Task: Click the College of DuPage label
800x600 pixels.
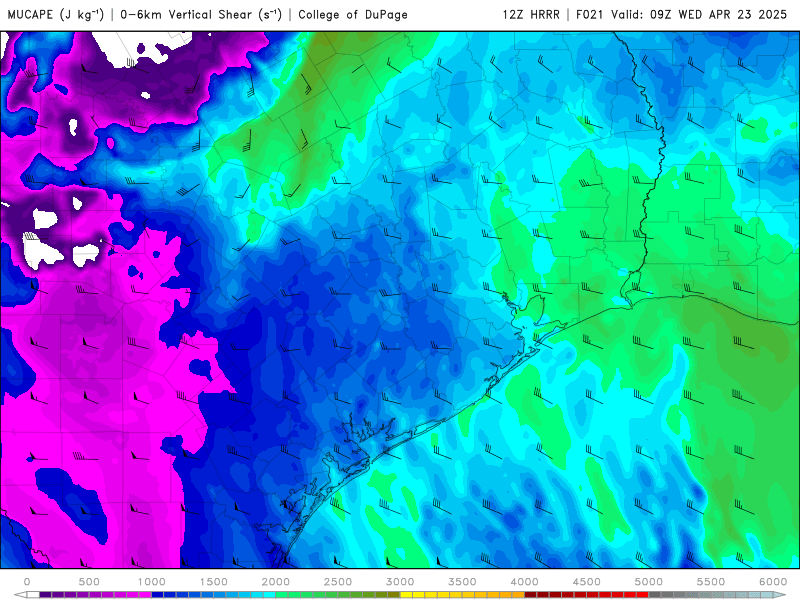Action: pos(353,14)
